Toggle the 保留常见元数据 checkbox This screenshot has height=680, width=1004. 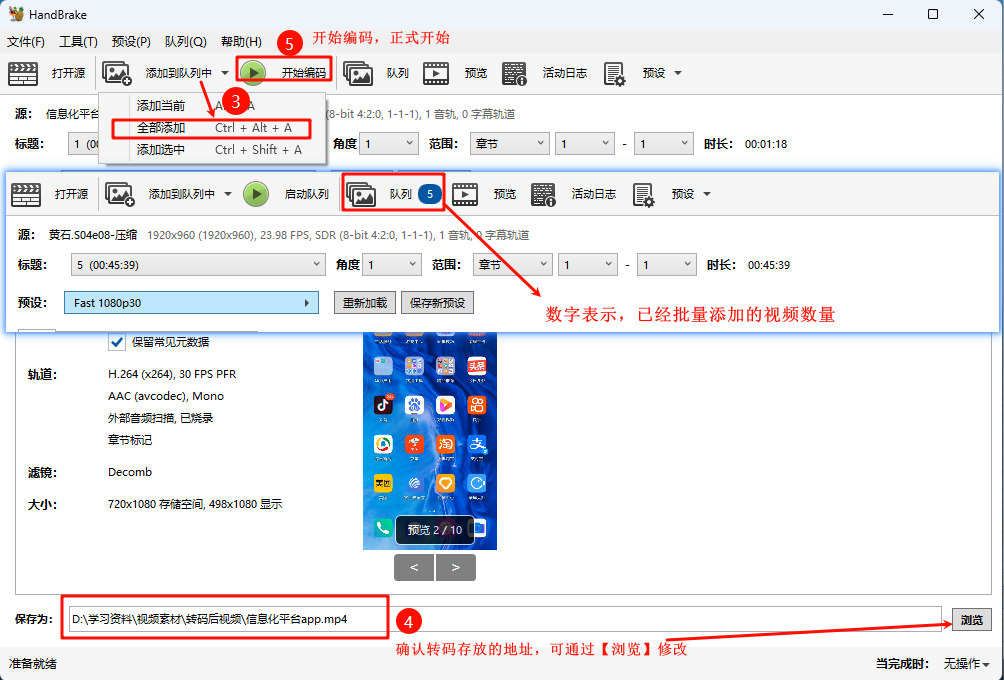[x=117, y=342]
